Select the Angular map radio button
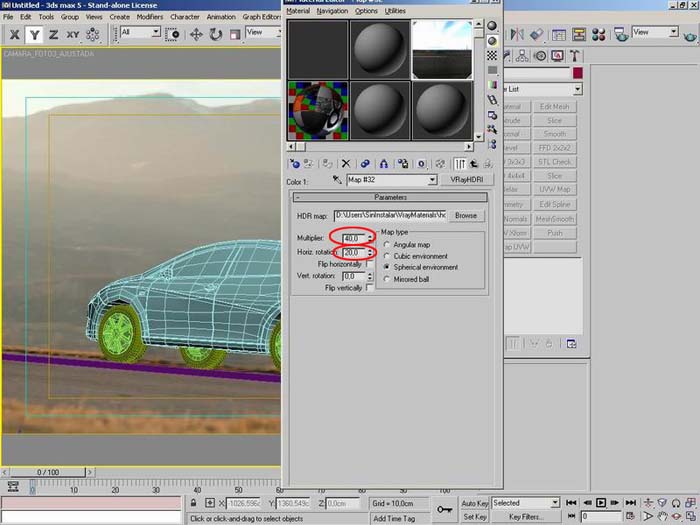 387,244
